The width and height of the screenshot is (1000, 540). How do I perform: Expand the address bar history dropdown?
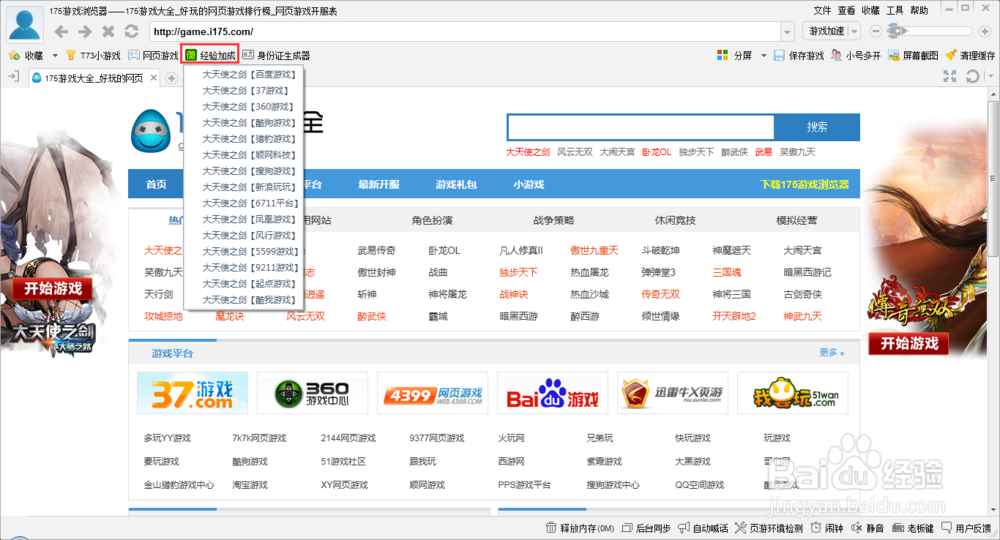click(788, 31)
